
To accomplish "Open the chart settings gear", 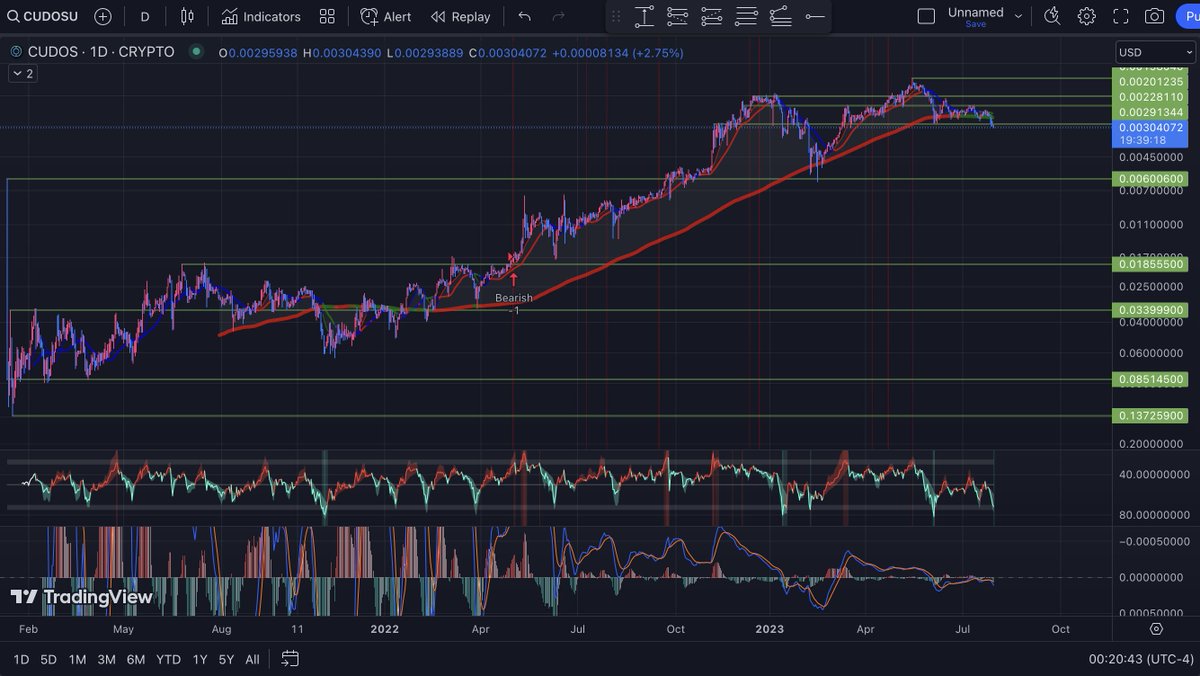I will pyautogui.click(x=1086, y=16).
